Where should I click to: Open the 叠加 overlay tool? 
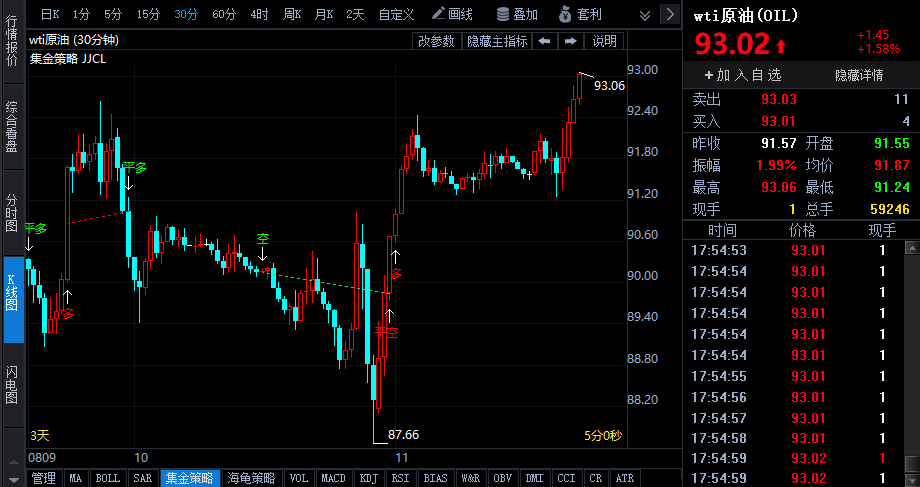(x=517, y=14)
